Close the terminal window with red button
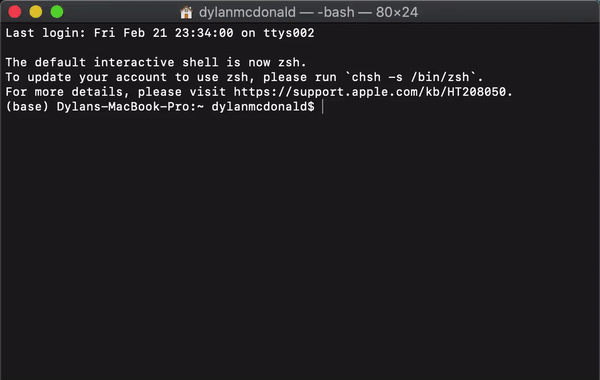This screenshot has width=600, height=380. [x=15, y=12]
